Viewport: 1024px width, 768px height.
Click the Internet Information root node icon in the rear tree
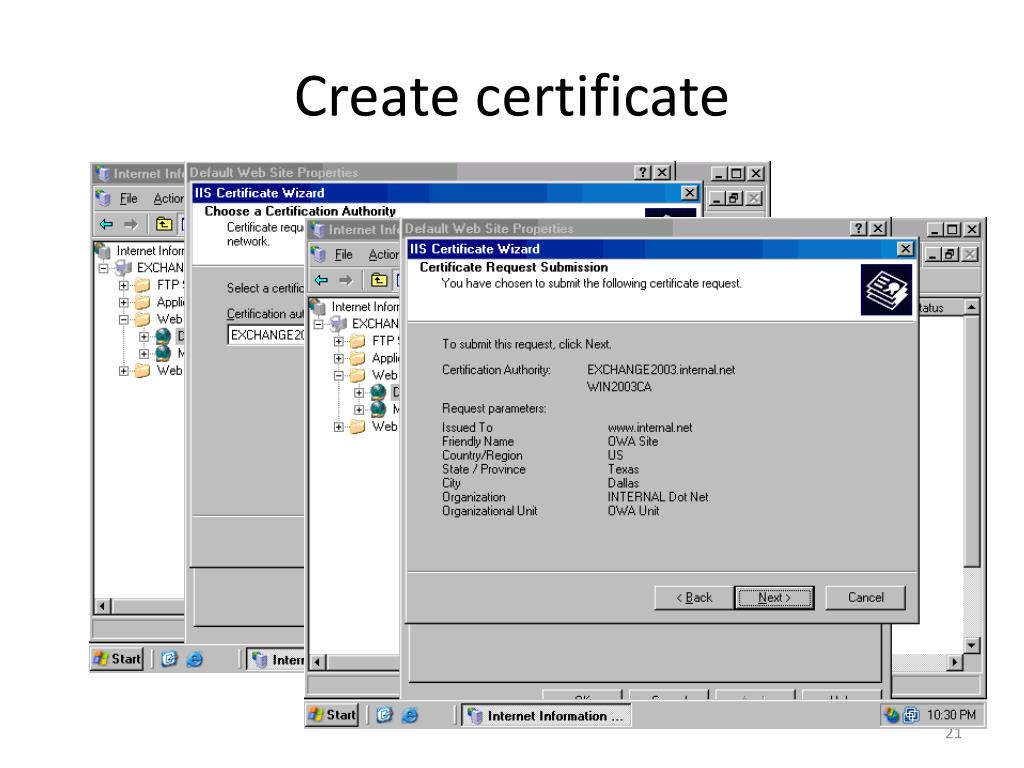point(103,250)
